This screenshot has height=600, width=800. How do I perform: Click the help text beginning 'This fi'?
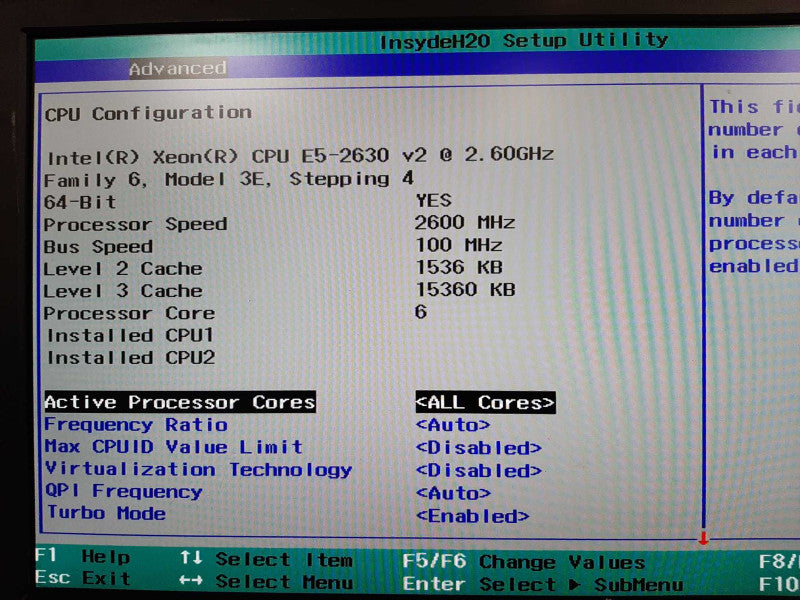tap(754, 130)
